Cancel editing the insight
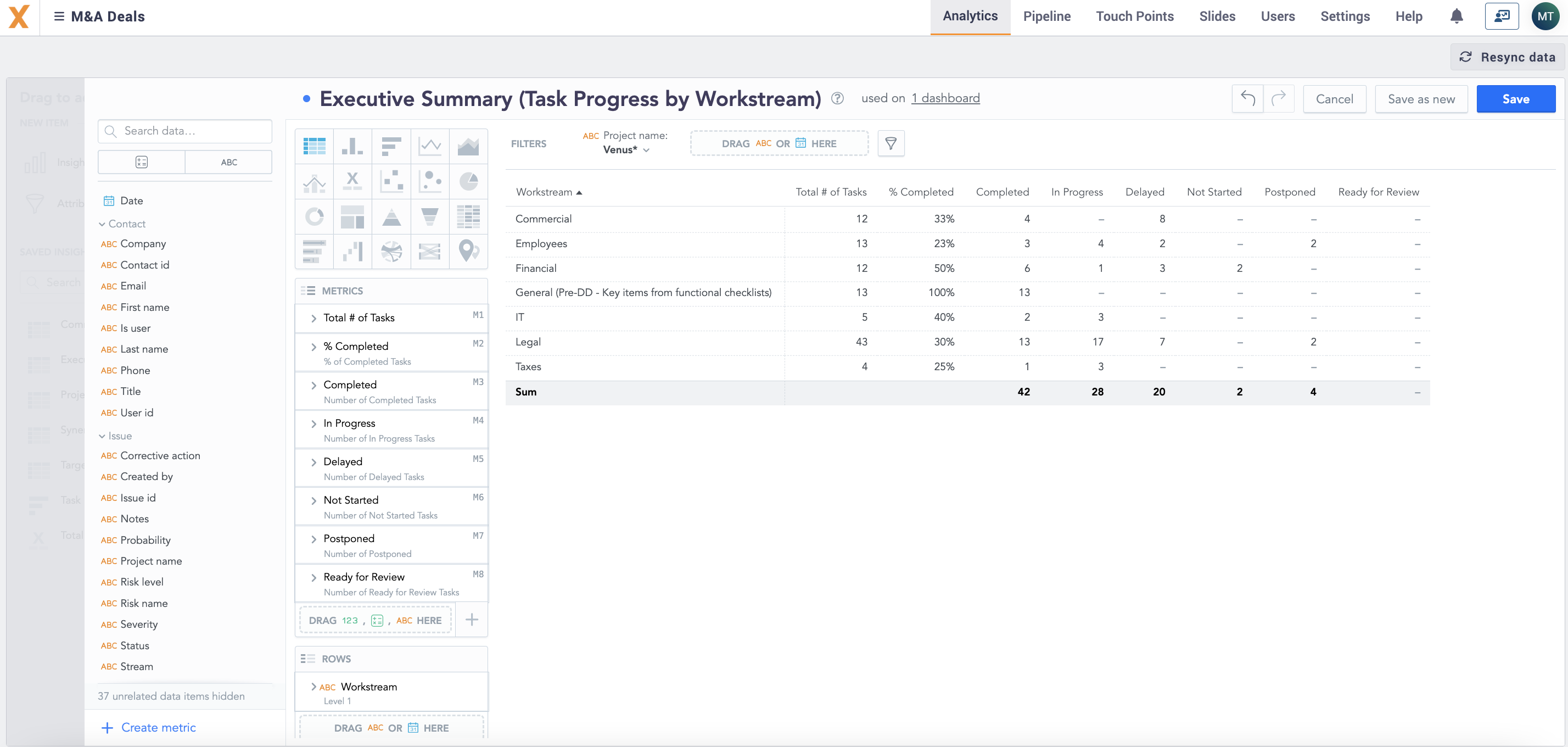The image size is (1568, 747). pos(1334,99)
